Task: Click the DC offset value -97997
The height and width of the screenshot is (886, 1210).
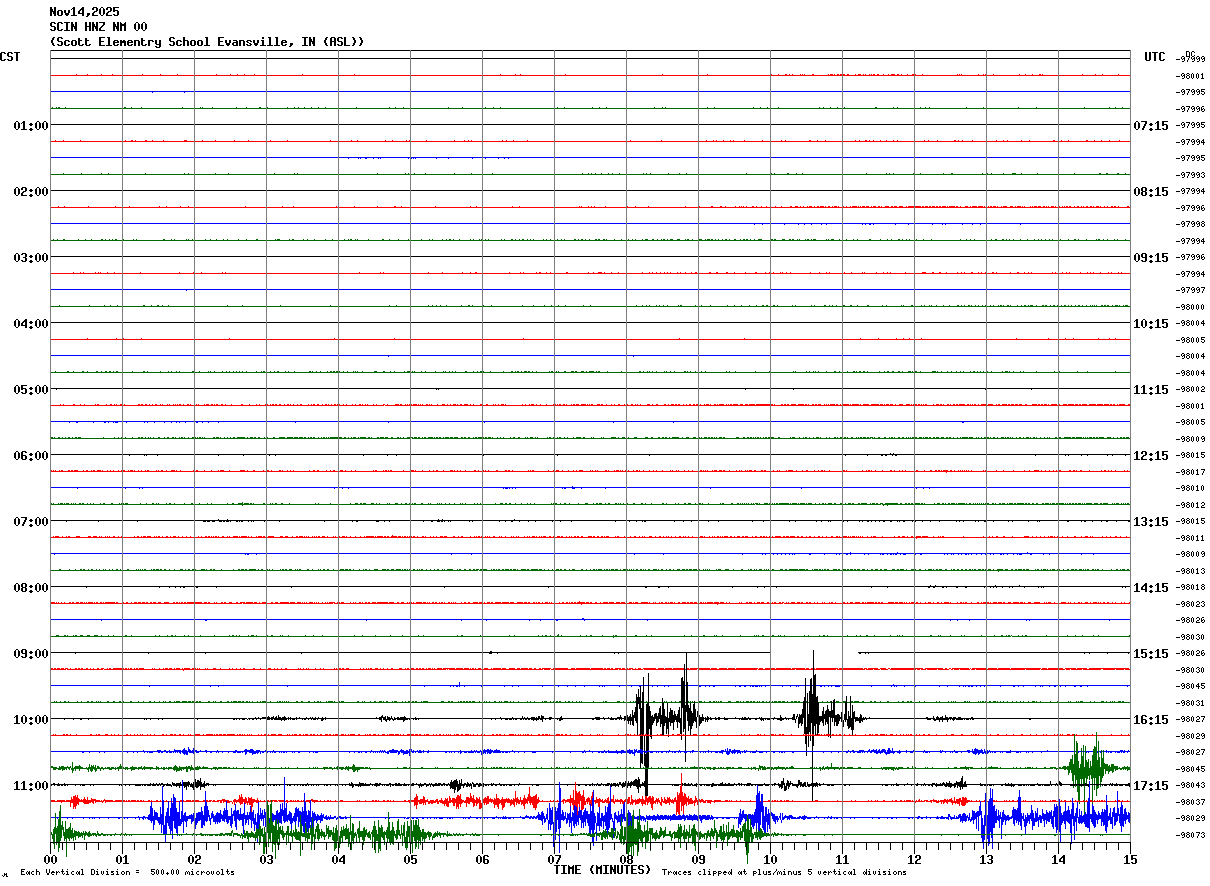Action: 1191,290
